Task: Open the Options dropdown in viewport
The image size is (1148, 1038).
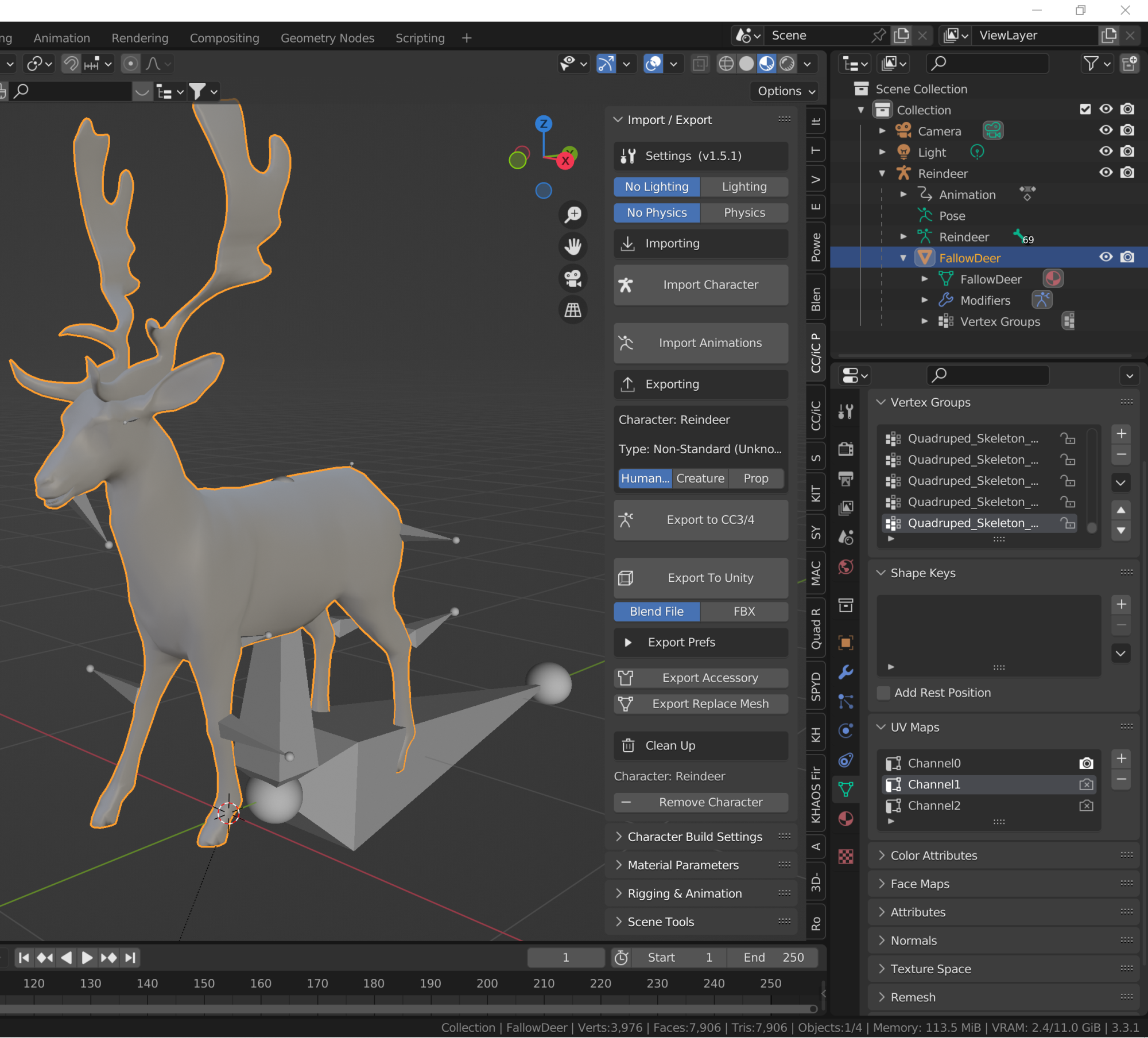Action: [785, 91]
